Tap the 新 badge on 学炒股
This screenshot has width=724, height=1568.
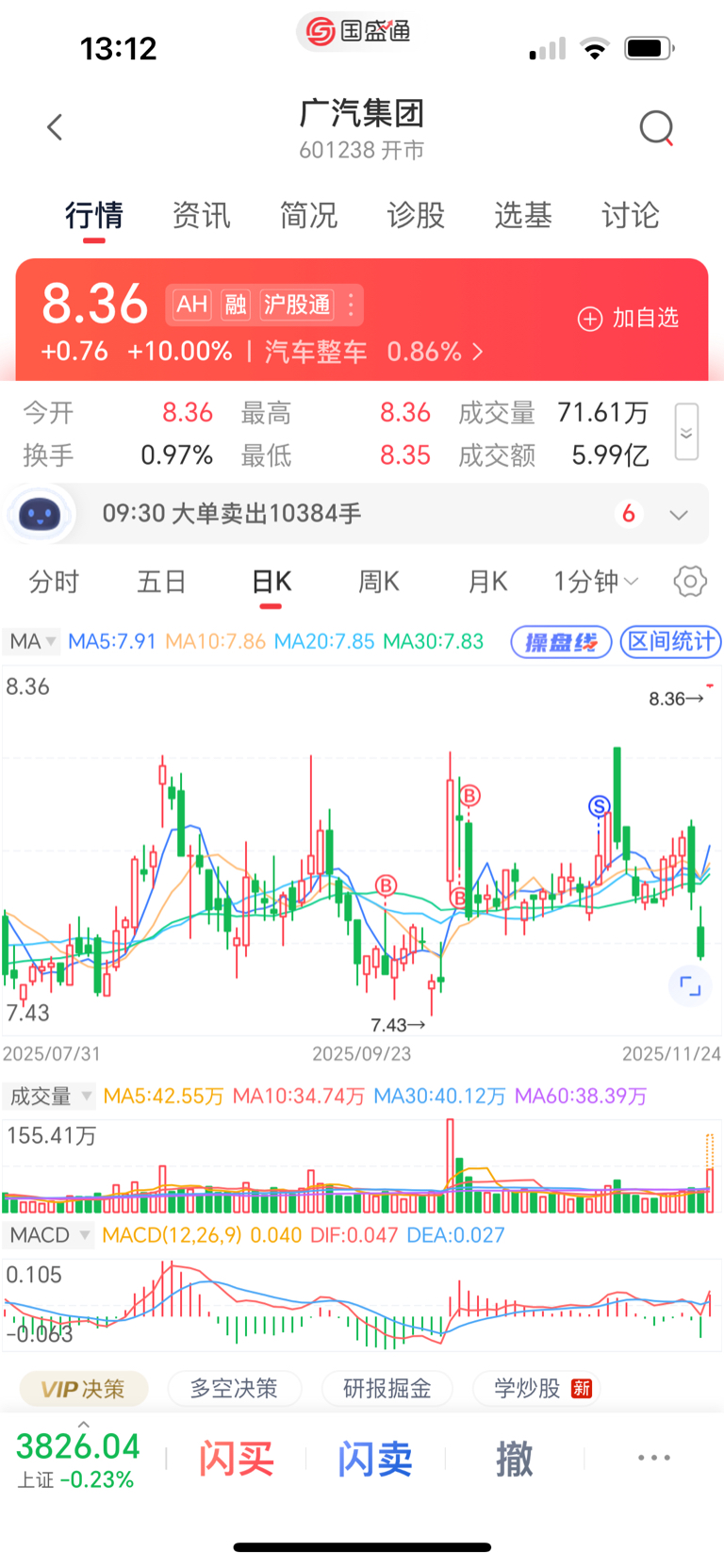582,1389
